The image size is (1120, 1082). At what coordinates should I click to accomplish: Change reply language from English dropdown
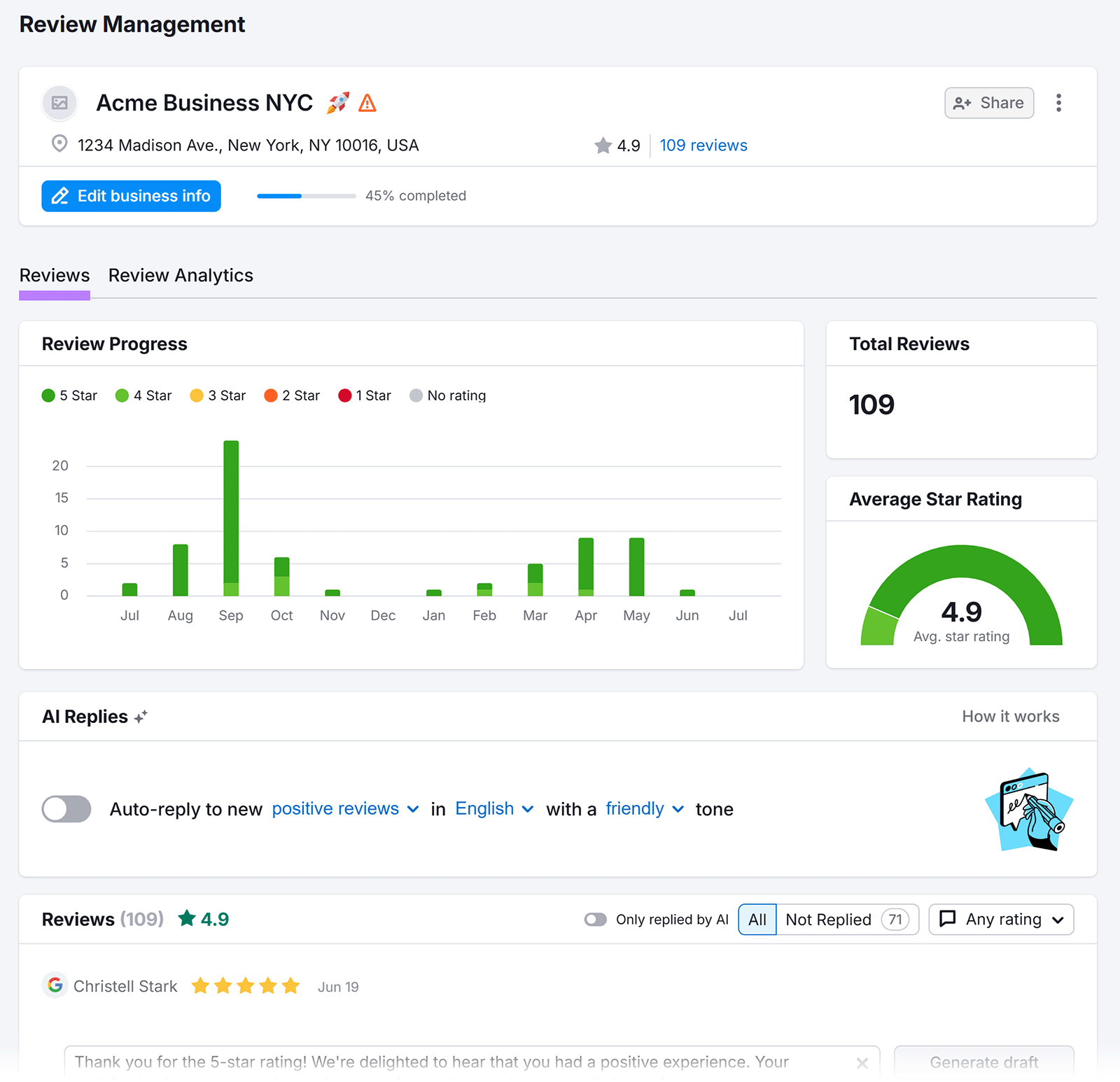click(x=493, y=809)
